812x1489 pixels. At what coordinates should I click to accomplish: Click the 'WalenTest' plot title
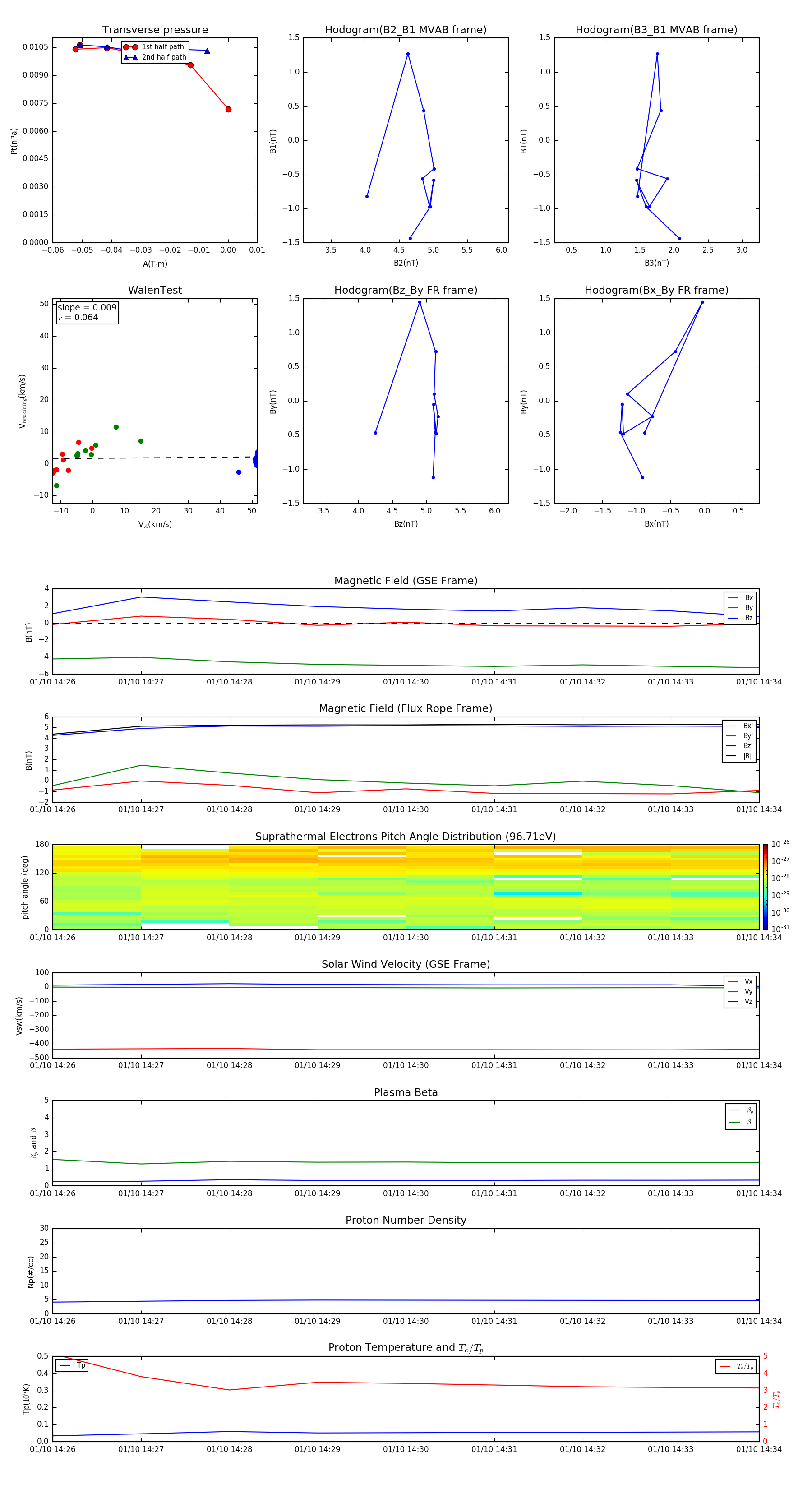[x=155, y=290]
